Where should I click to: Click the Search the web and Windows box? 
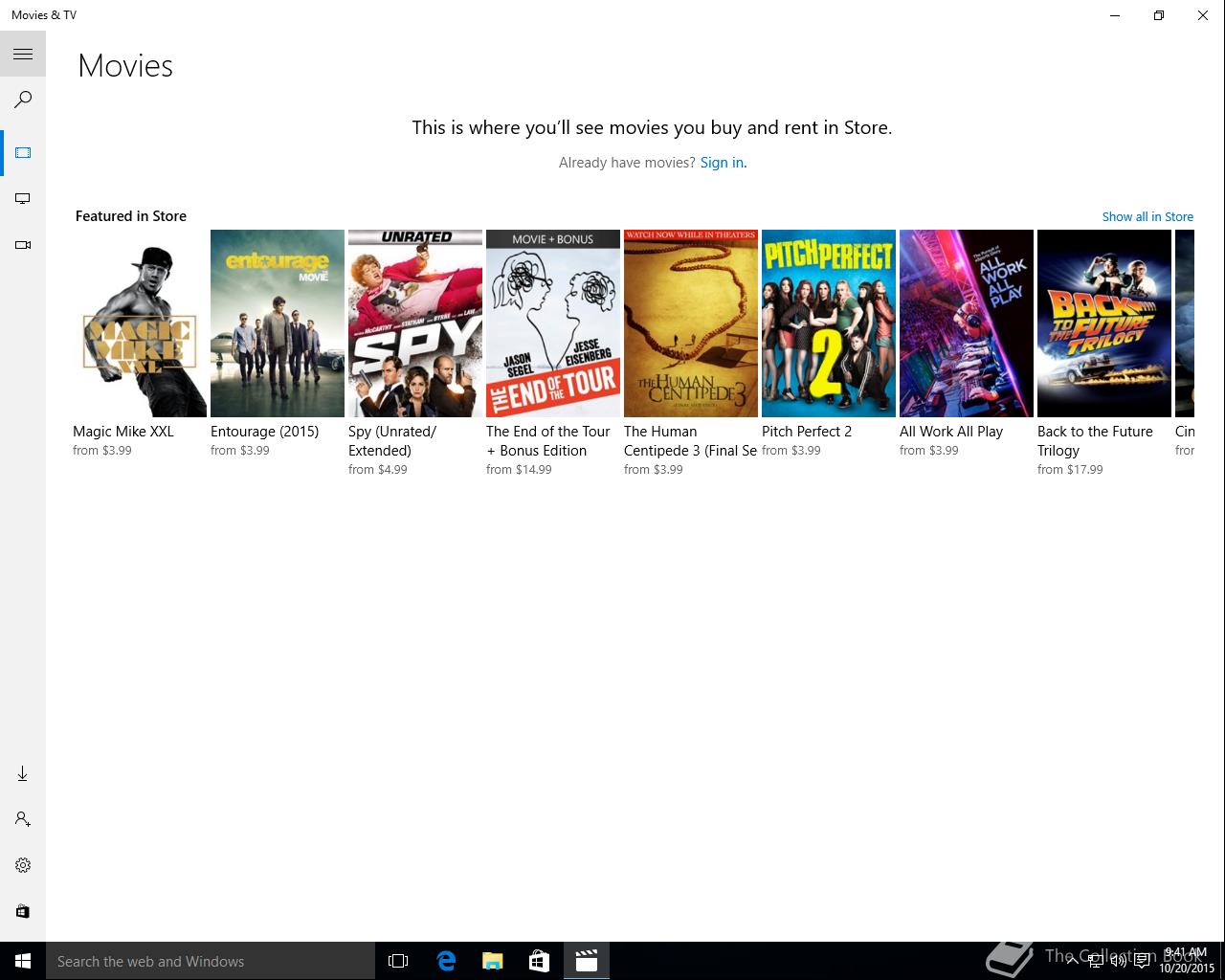tap(211, 961)
